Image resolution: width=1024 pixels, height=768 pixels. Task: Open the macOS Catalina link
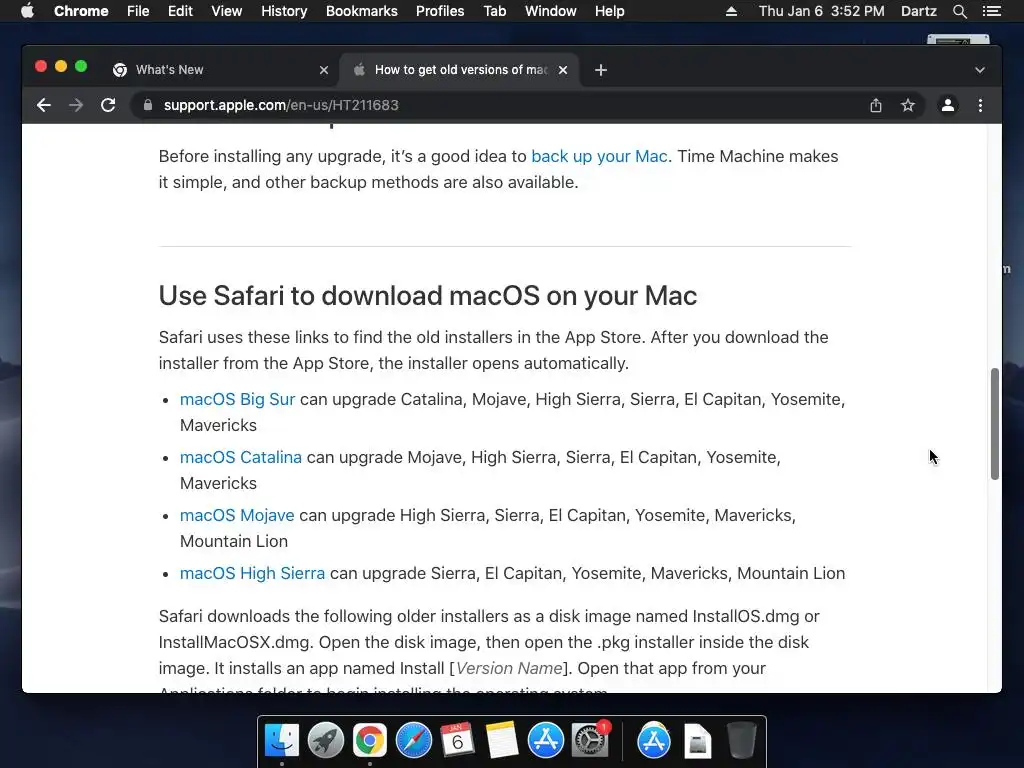click(x=241, y=457)
